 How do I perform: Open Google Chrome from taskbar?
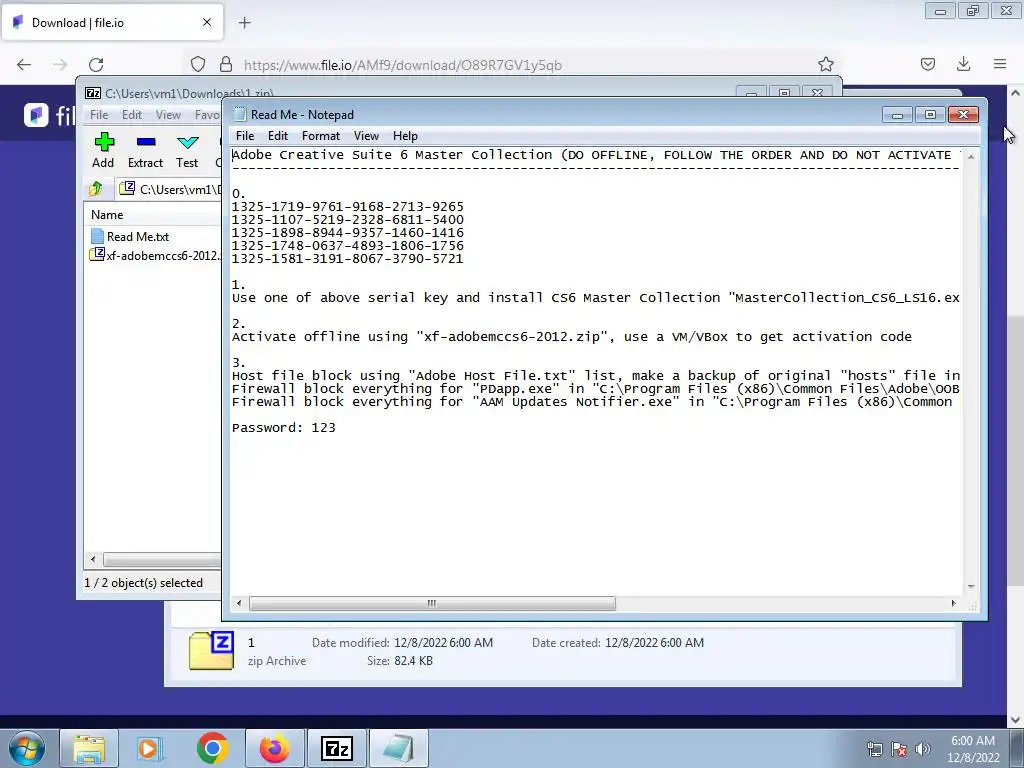click(212, 749)
